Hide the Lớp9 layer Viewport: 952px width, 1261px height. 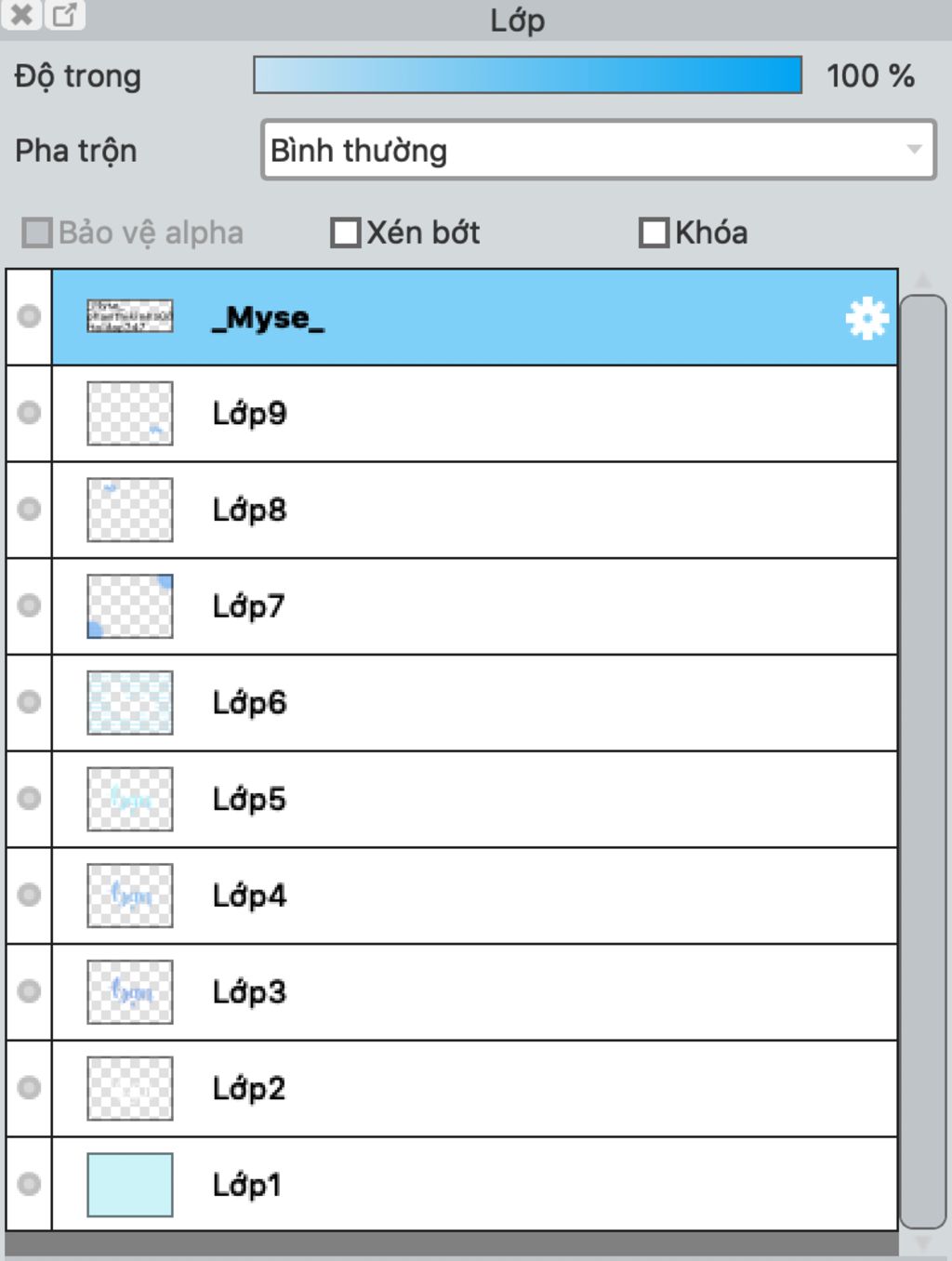[x=30, y=412]
